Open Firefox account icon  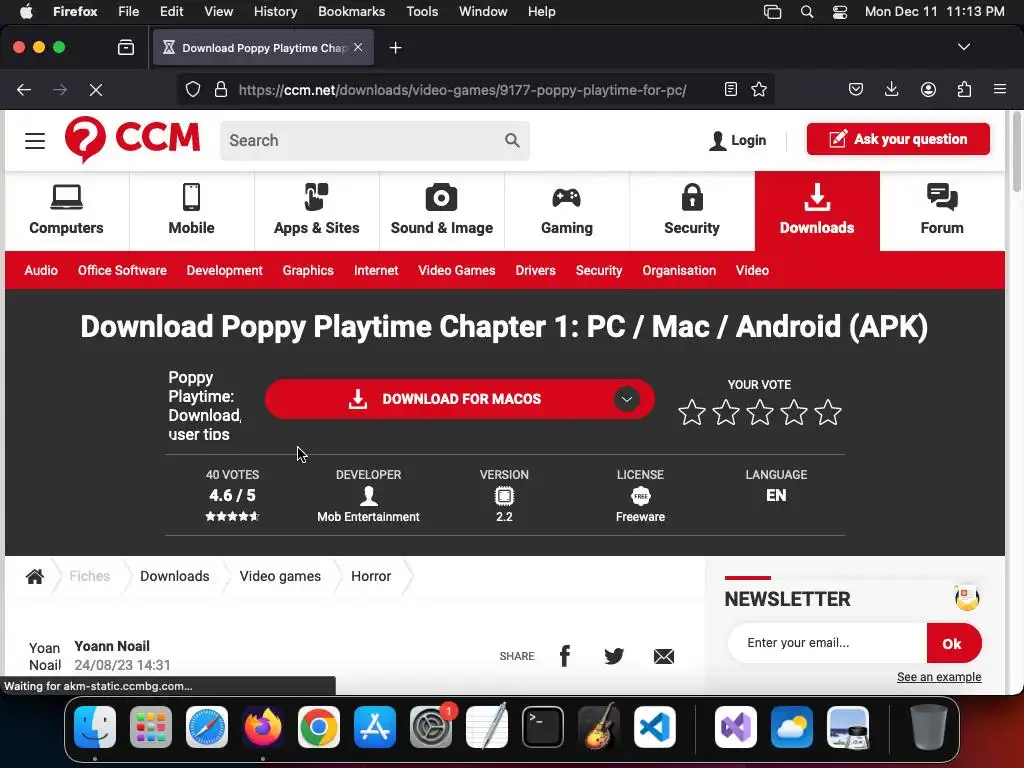(x=928, y=89)
